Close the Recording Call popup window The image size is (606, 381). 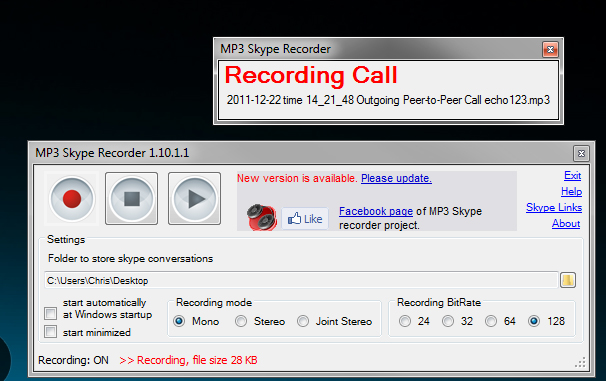tap(550, 49)
